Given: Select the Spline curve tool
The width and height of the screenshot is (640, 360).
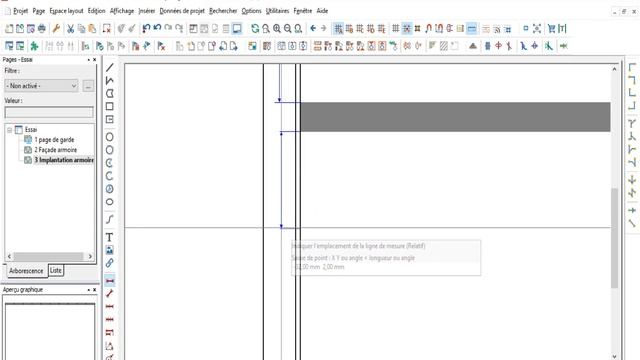Looking at the screenshot, I should pyautogui.click(x=109, y=219).
